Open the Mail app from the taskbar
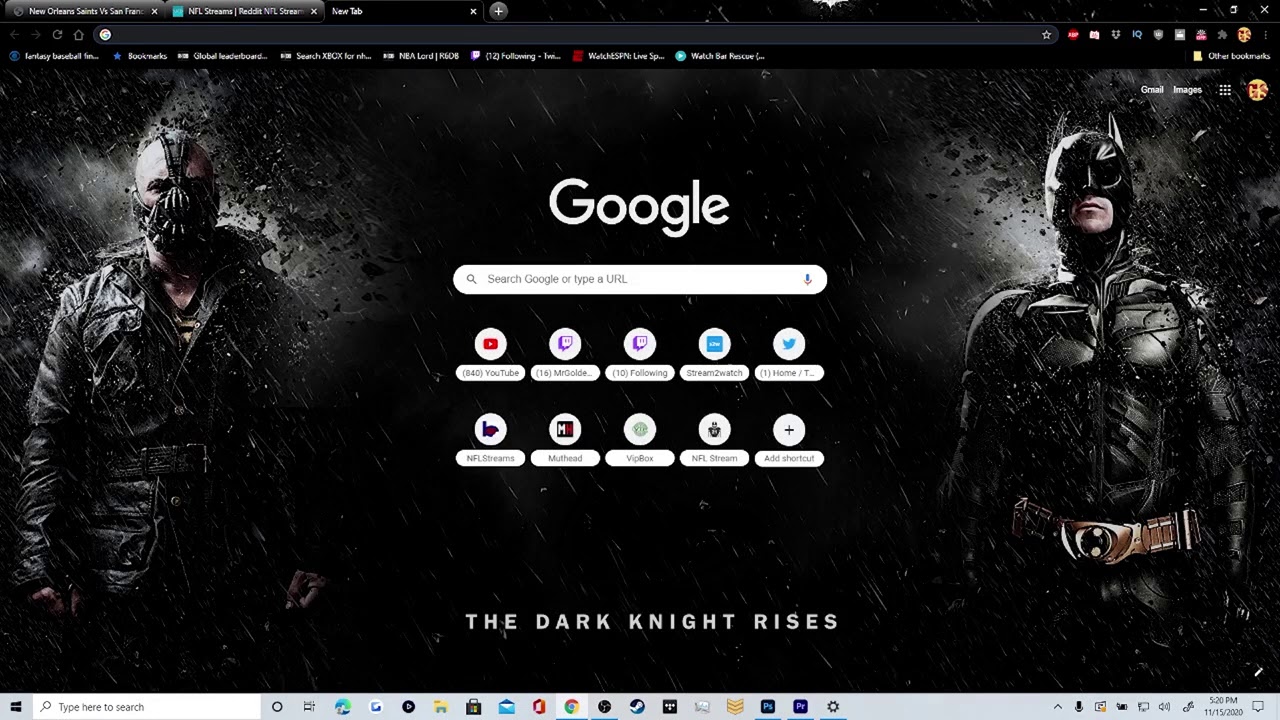1280x720 pixels. click(506, 707)
